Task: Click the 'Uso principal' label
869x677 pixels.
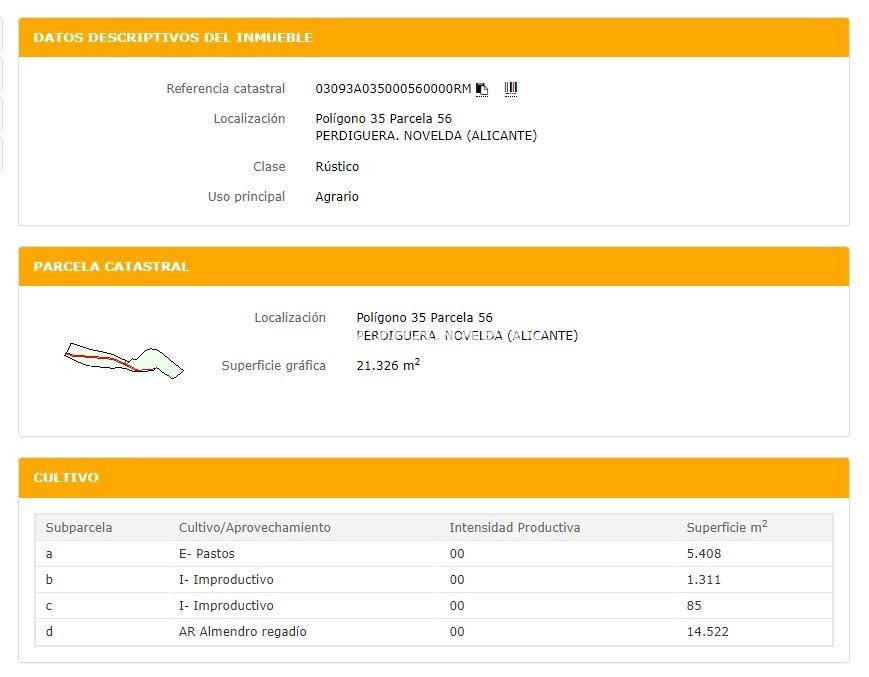Action: 246,197
